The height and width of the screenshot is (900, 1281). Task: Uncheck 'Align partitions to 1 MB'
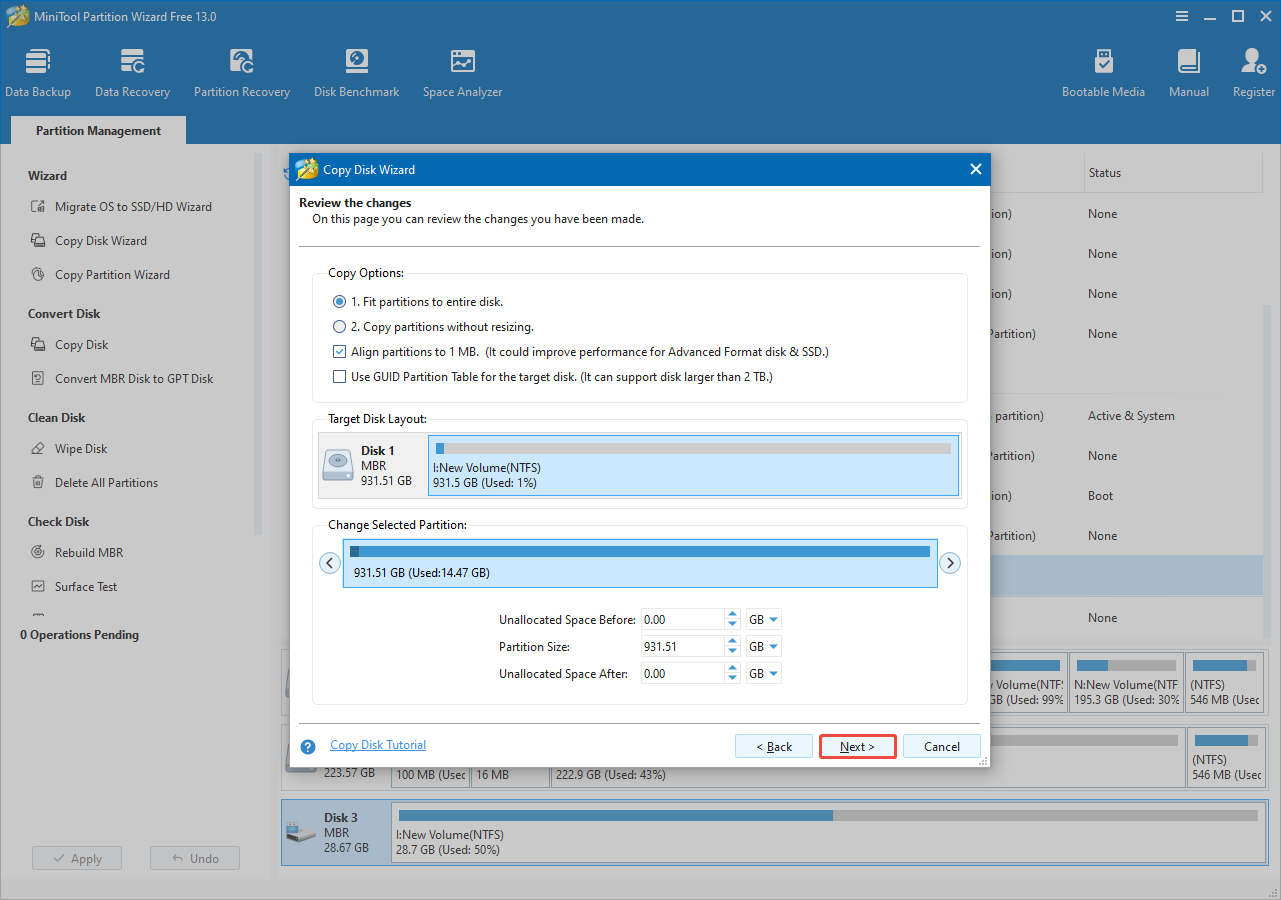click(x=339, y=351)
